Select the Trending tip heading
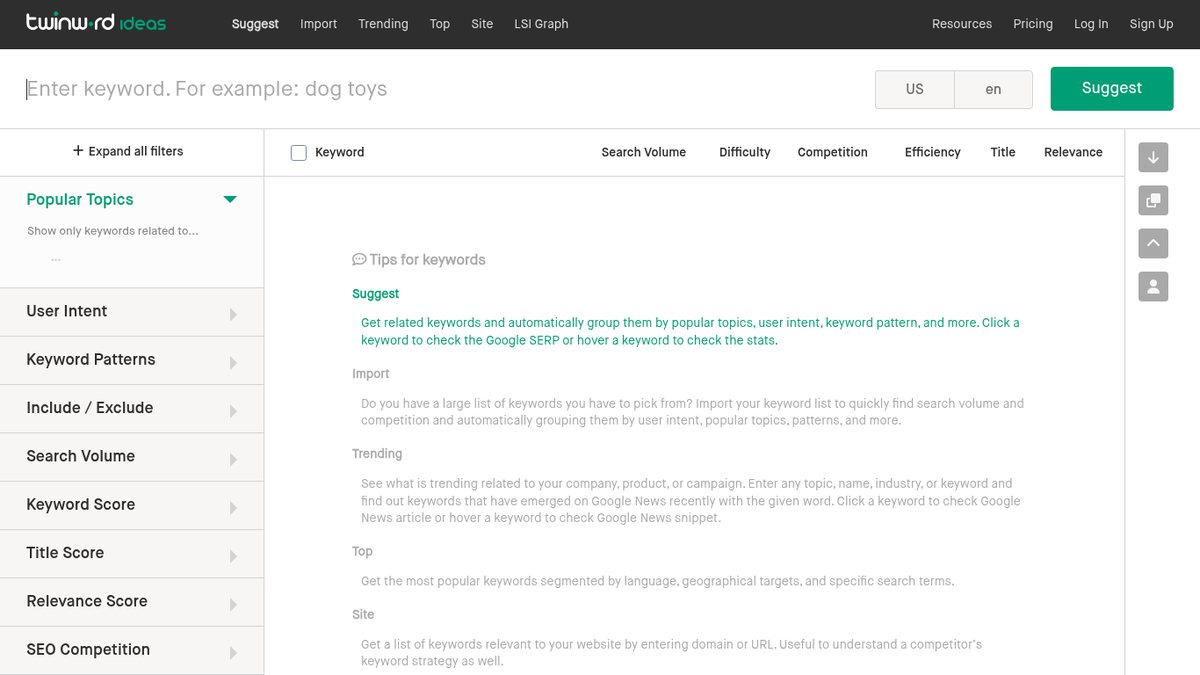The width and height of the screenshot is (1200, 675). (x=377, y=454)
